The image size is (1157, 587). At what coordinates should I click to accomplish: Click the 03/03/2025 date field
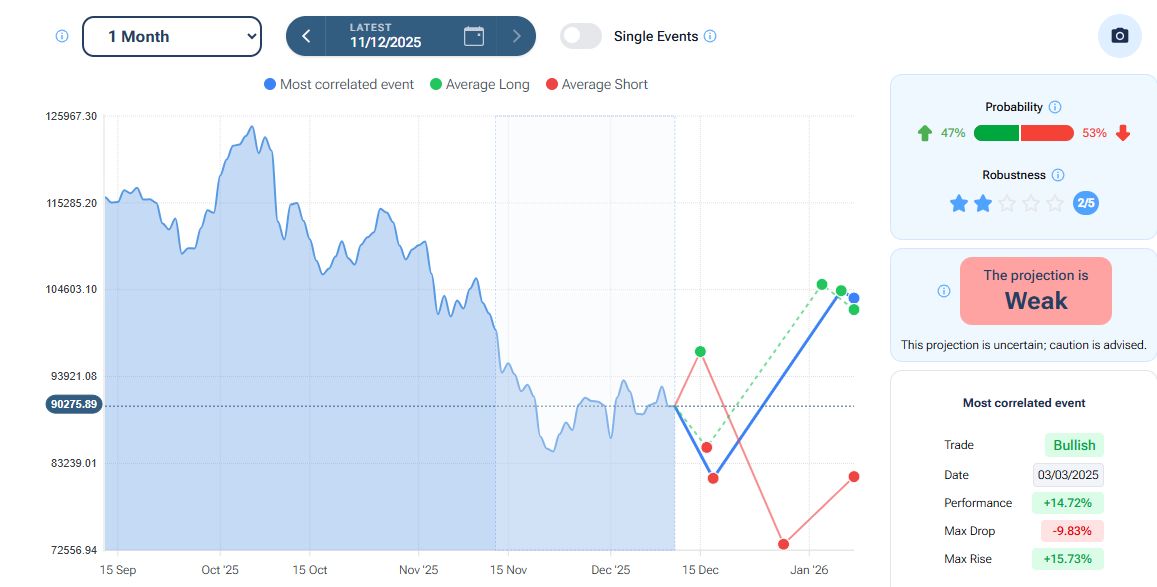tap(1068, 475)
